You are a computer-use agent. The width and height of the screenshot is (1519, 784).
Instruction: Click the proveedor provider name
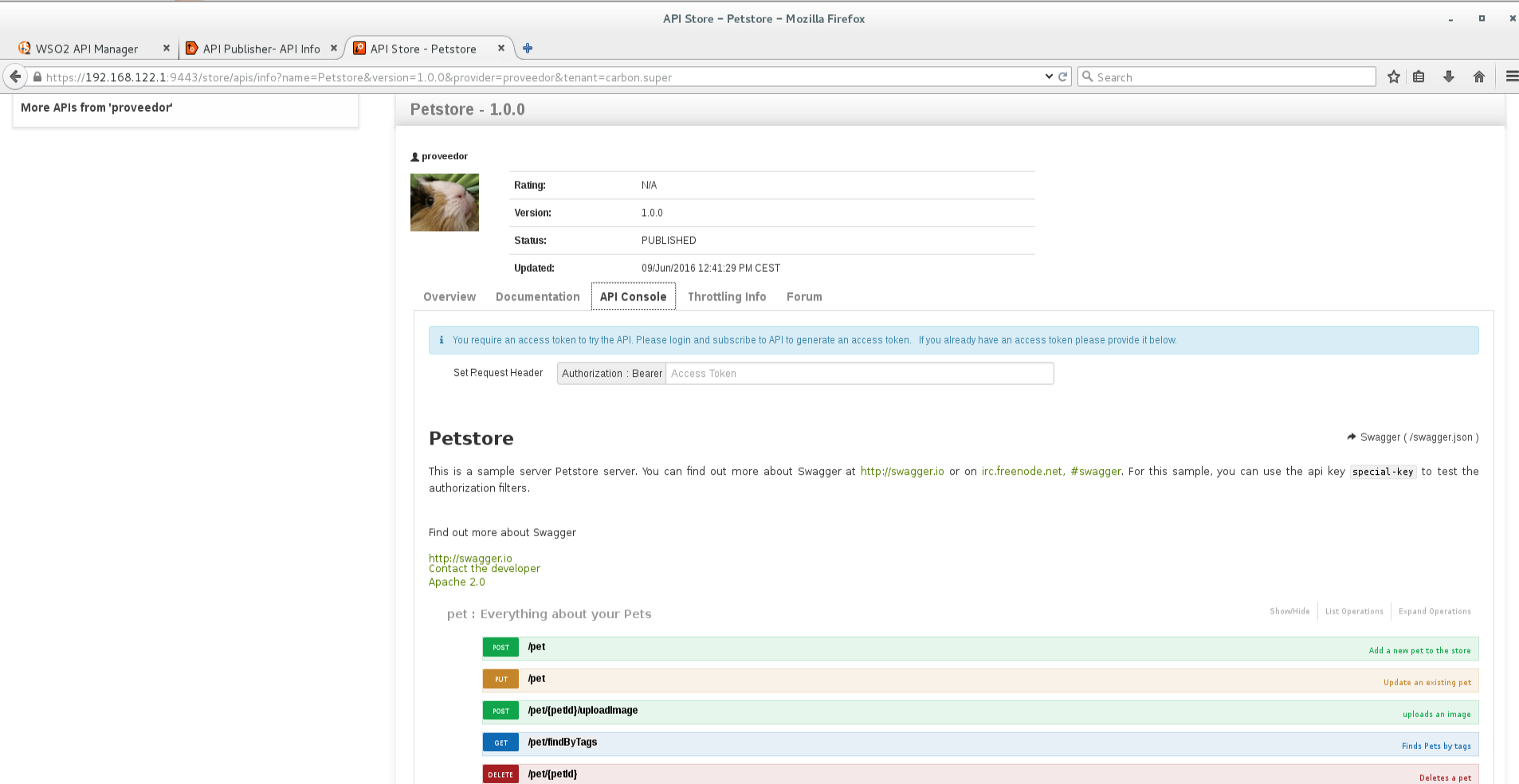445,156
